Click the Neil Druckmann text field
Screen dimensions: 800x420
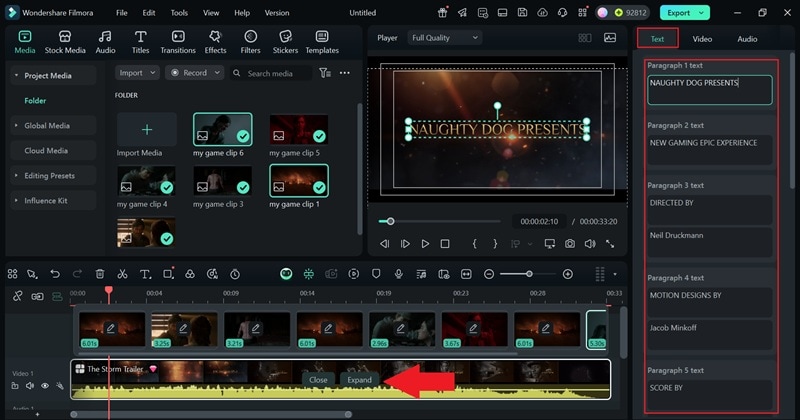click(x=710, y=242)
